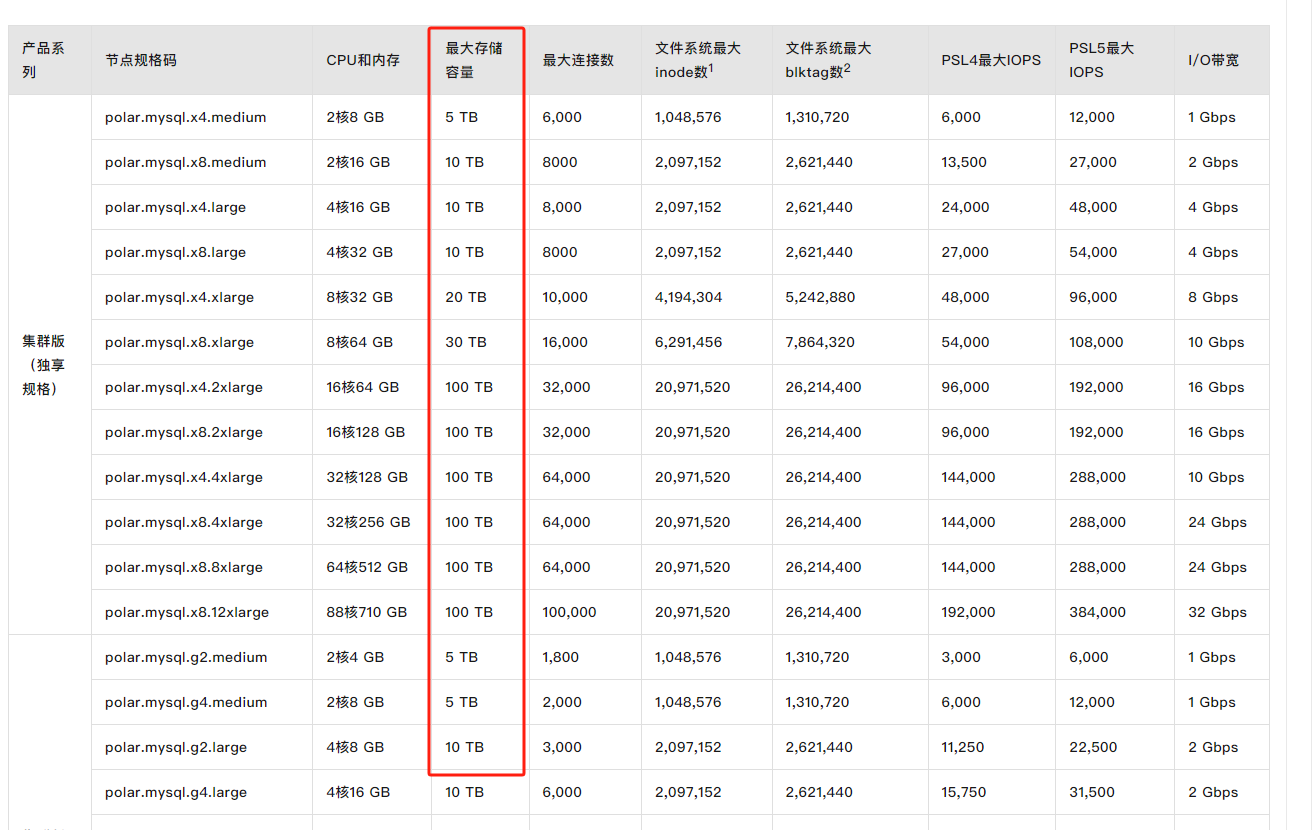Select spec code polar.mysql.g2.medium
Viewport: 1316px width, 830px height.
(x=186, y=657)
